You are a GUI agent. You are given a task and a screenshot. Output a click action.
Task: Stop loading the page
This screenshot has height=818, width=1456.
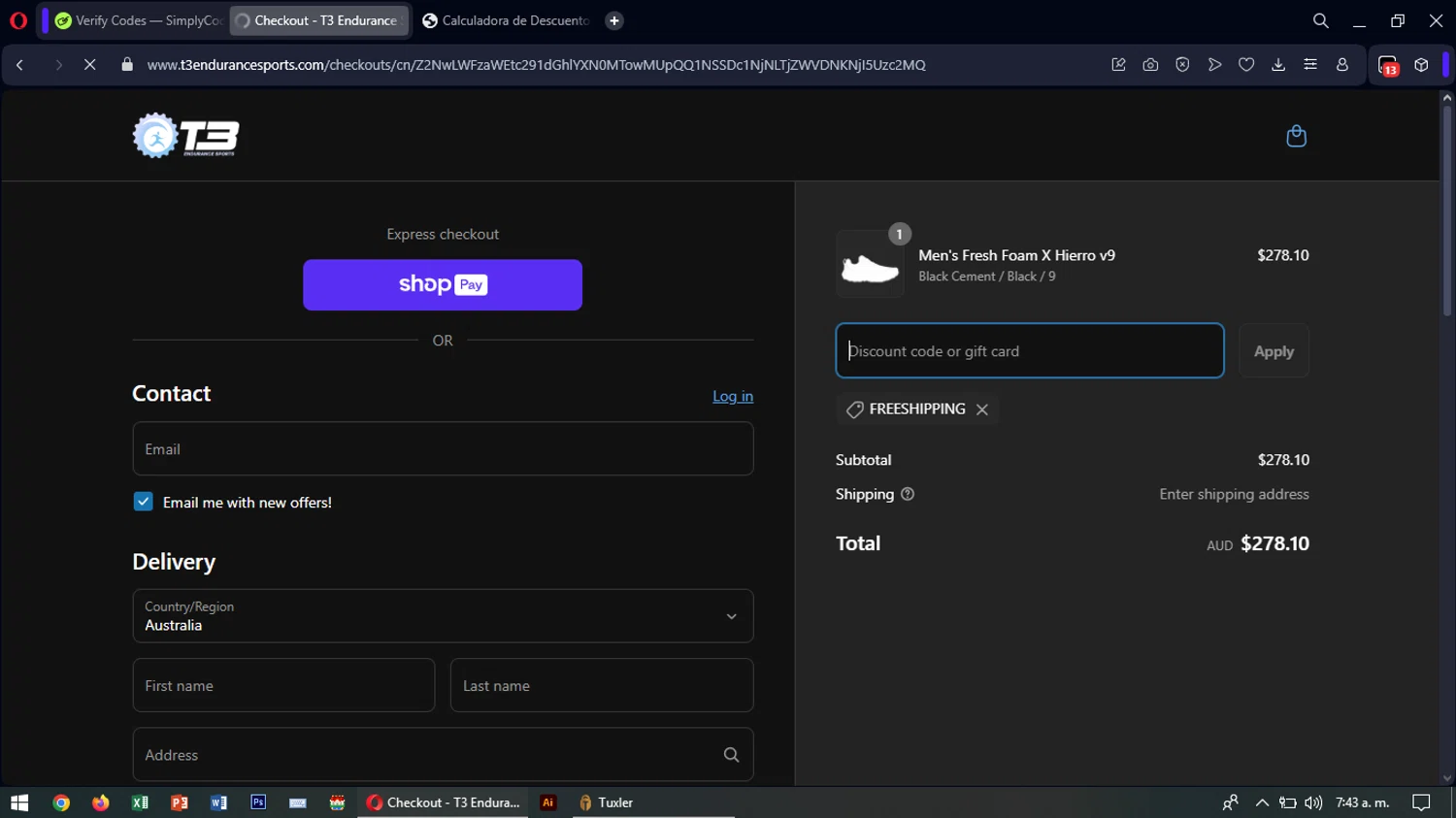pos(89,65)
